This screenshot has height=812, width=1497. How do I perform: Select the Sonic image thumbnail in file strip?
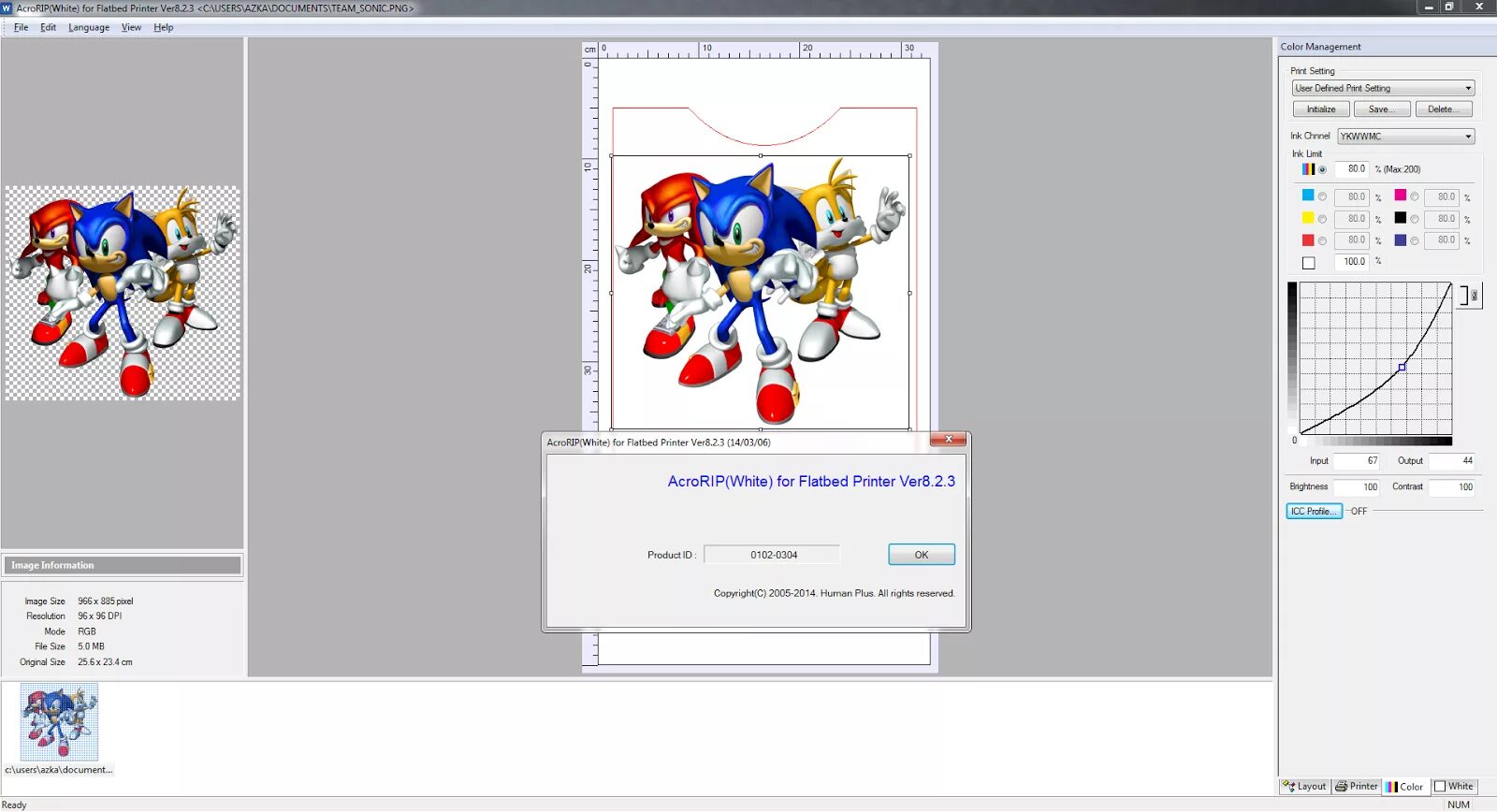[x=59, y=722]
